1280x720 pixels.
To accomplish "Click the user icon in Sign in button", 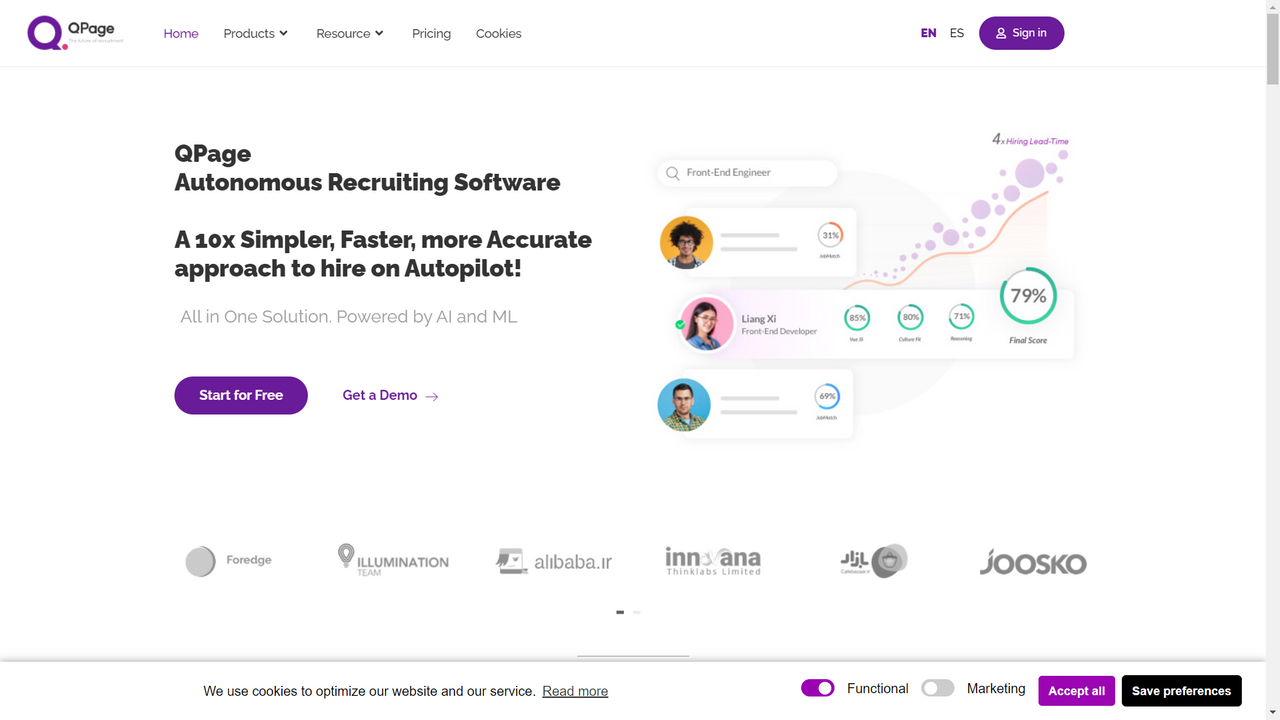I will (1001, 33).
